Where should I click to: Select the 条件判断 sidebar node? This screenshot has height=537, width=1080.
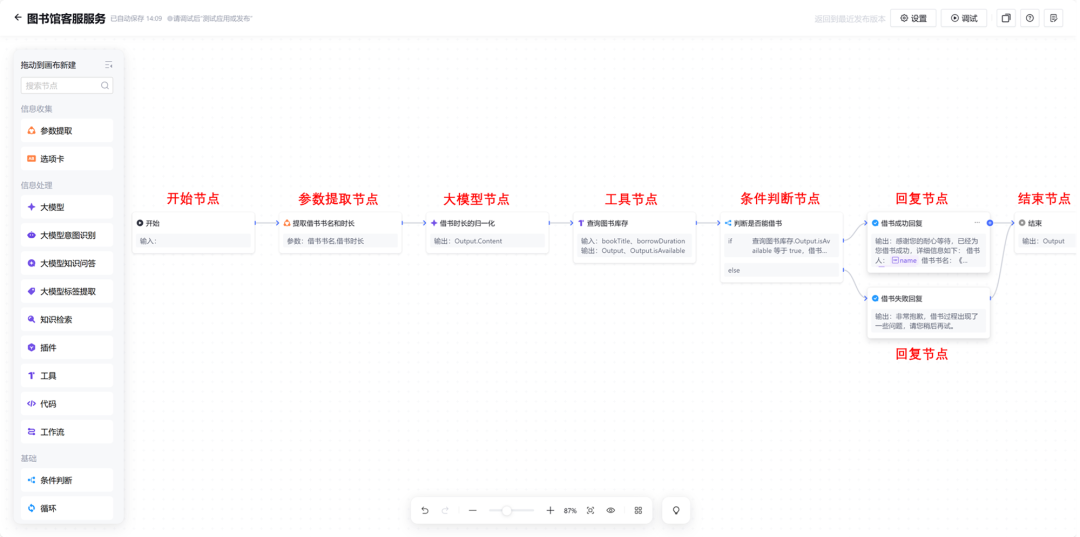click(67, 481)
